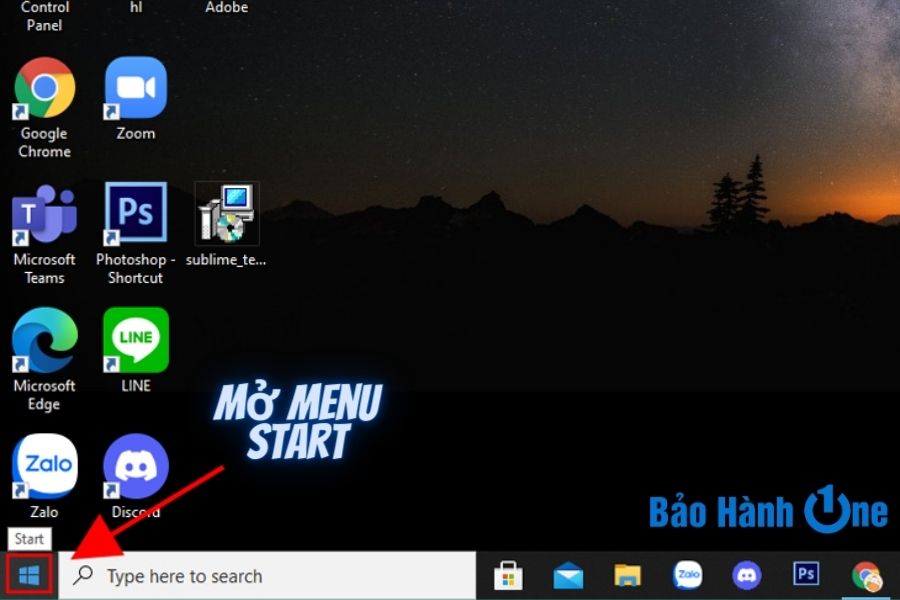Launch Photoshop from the taskbar
Image resolution: width=900 pixels, height=600 pixels.
[x=806, y=574]
